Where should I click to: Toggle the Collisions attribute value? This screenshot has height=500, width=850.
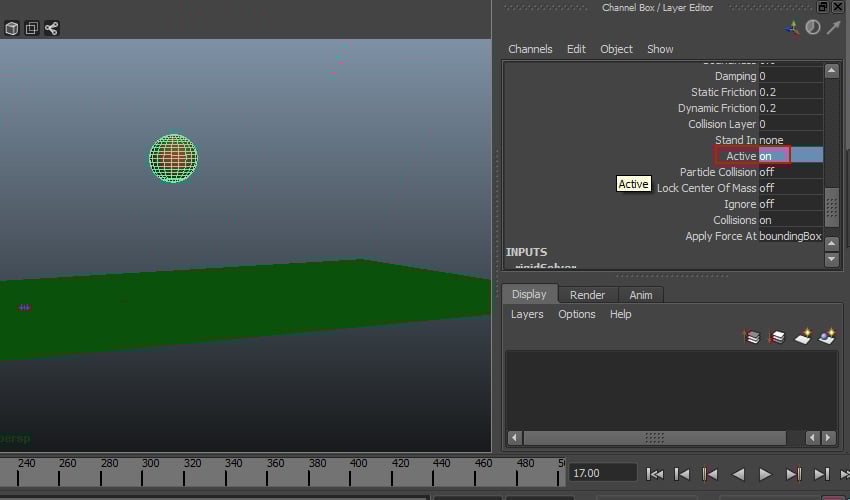click(790, 220)
